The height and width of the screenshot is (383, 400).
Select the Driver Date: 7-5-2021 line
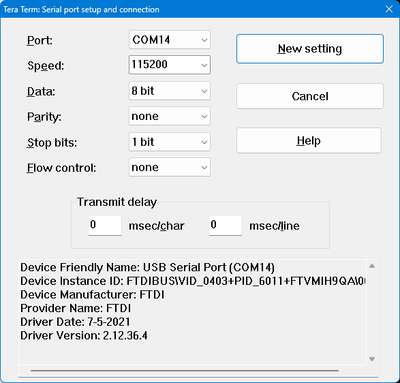(x=75, y=322)
